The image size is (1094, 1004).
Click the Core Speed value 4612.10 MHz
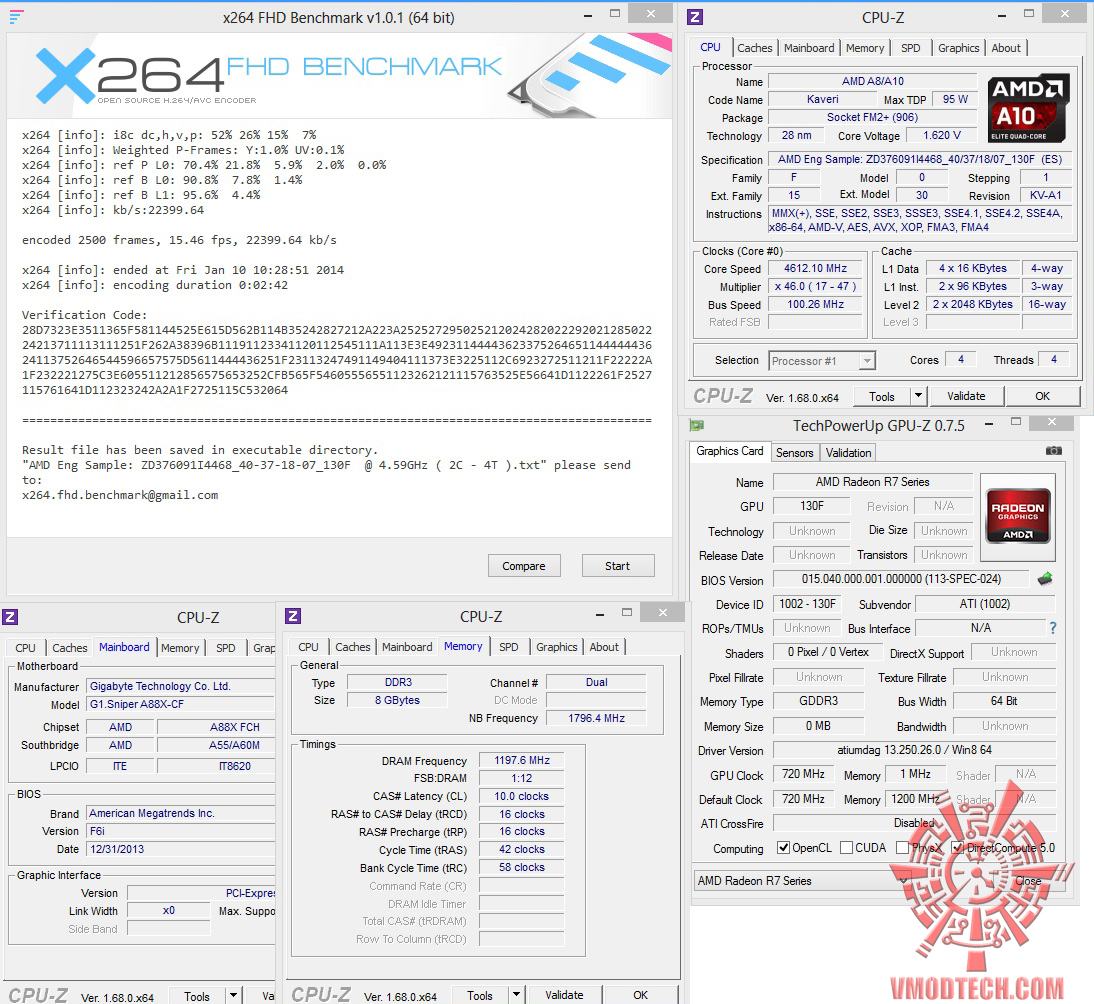click(815, 269)
